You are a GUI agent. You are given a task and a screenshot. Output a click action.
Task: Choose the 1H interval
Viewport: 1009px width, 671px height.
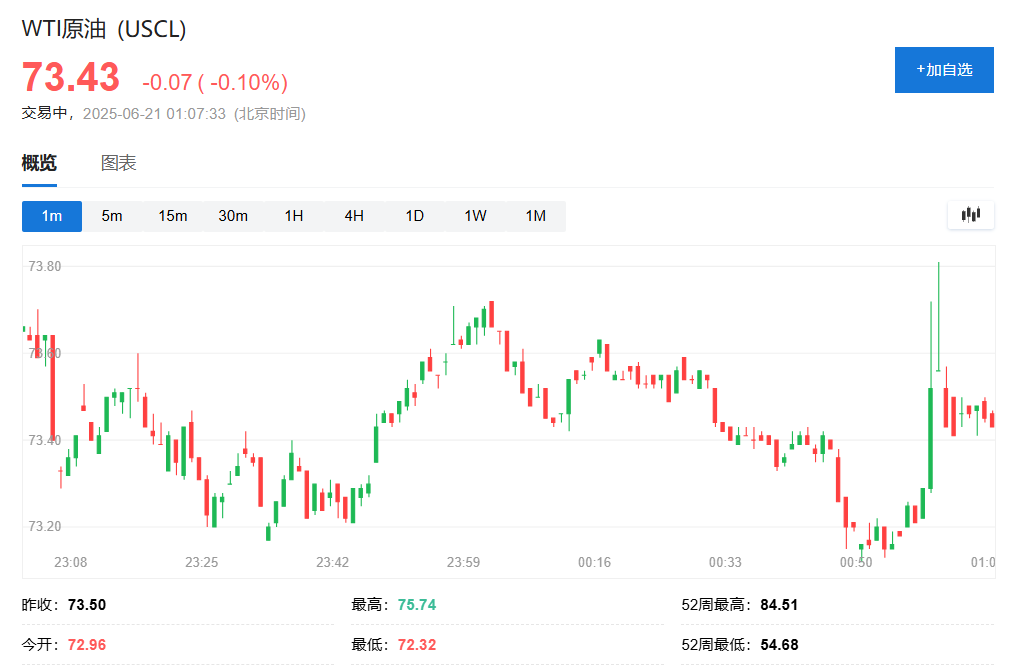coord(293,216)
